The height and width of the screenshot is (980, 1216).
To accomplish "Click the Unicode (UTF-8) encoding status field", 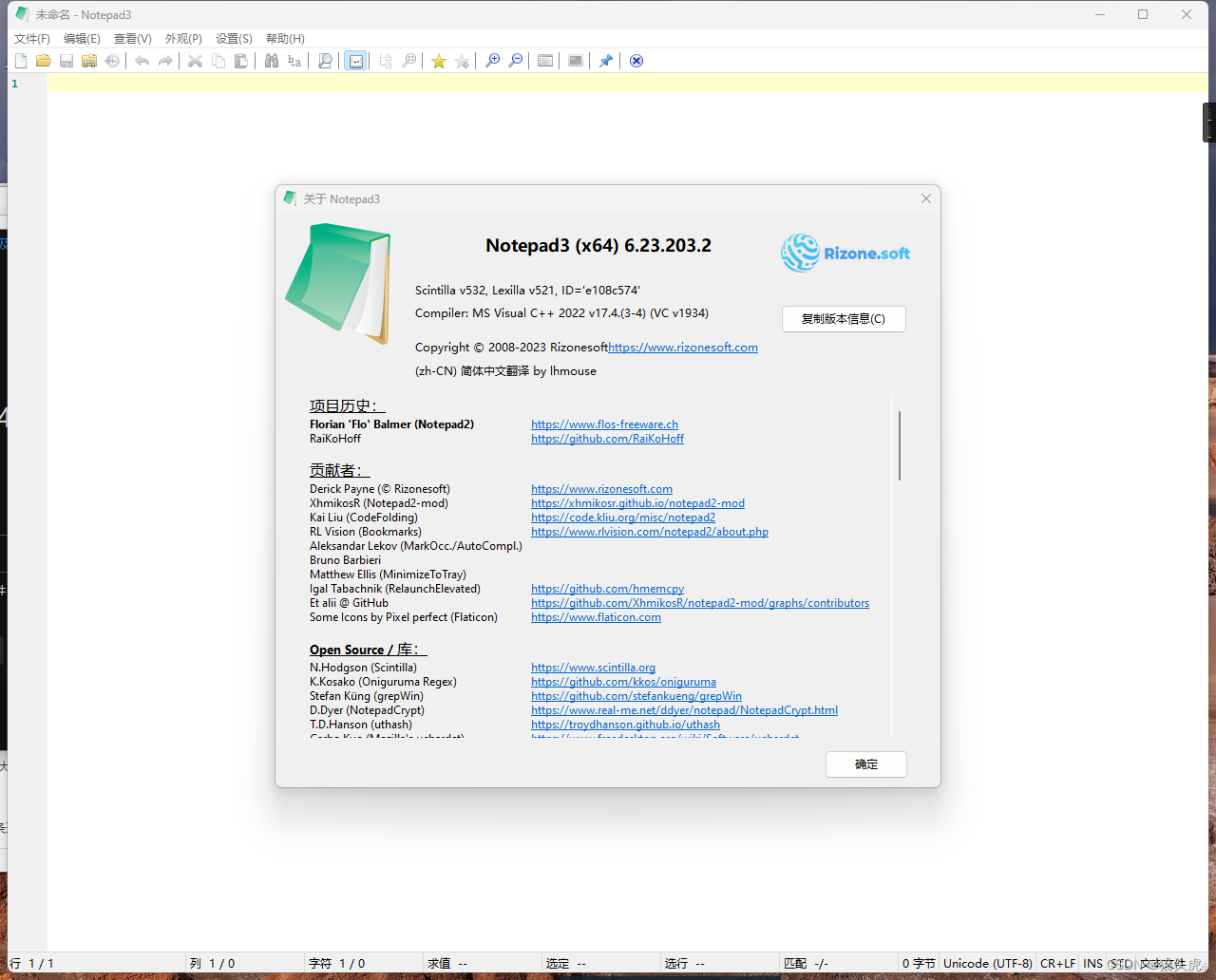I will click(987, 963).
